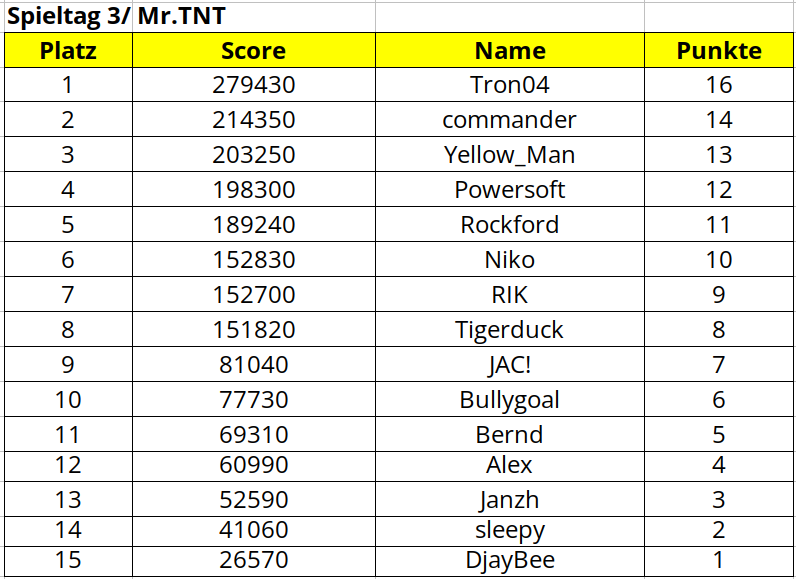Image resolution: width=796 pixels, height=579 pixels.
Task: Select the RIK name cell
Action: tap(510, 295)
